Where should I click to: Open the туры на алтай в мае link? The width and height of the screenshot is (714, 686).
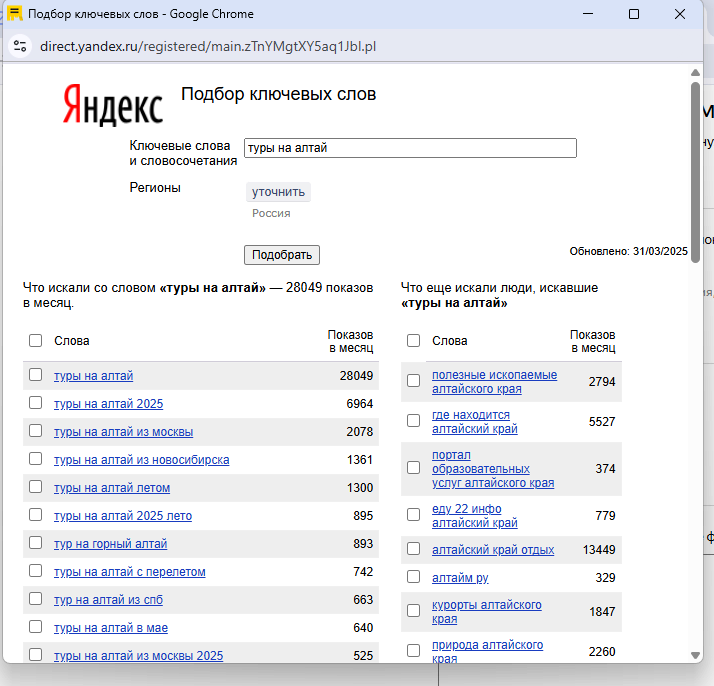coord(111,628)
